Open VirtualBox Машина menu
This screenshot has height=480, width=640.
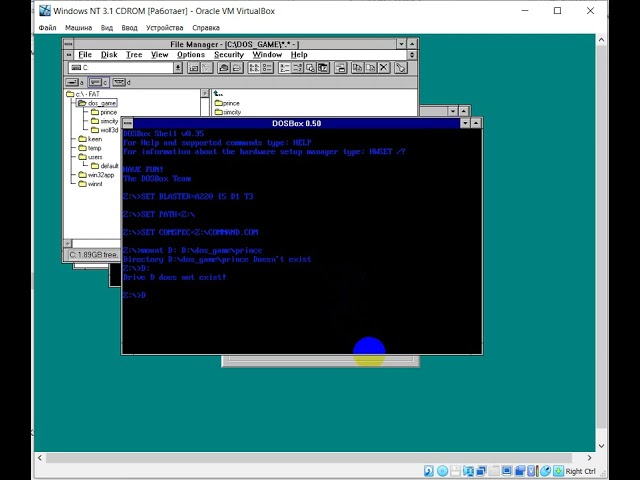(78, 28)
